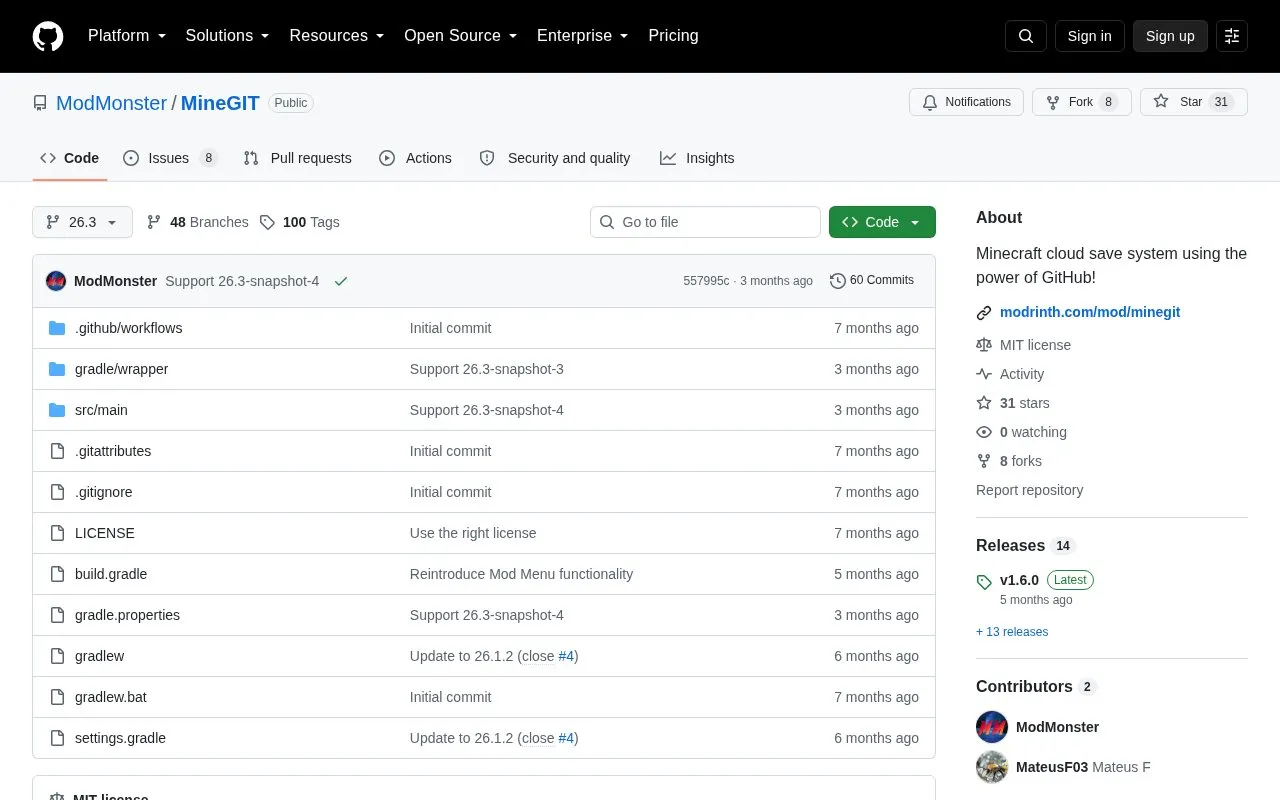Screen dimensions: 1280x800
Task: Click the Report repository link
Action: tap(1029, 490)
